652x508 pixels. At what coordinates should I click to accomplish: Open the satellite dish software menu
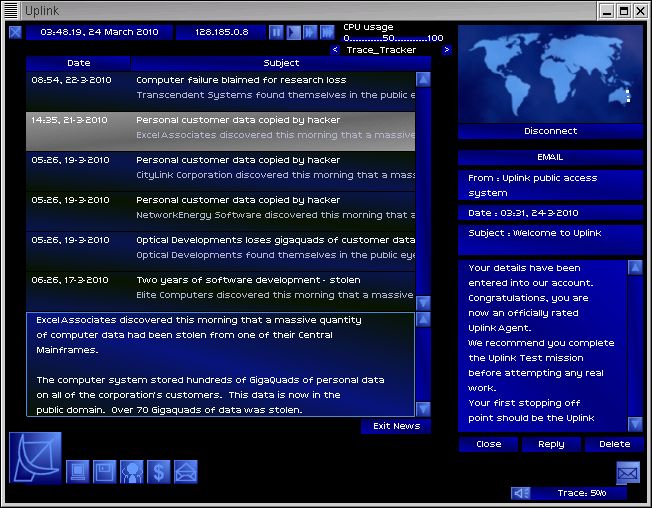(35, 458)
